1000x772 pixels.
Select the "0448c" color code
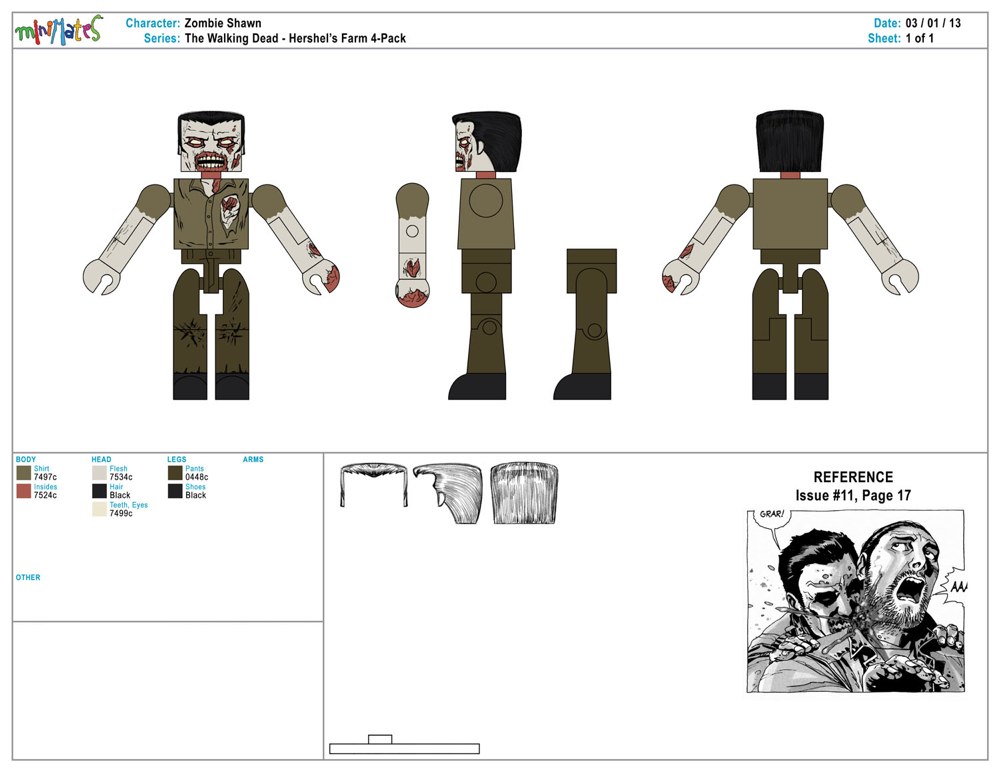pyautogui.click(x=197, y=477)
